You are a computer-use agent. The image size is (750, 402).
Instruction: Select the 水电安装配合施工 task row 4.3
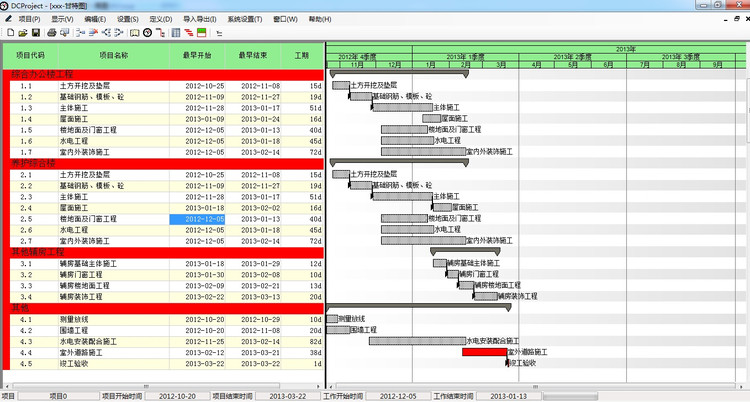pos(160,341)
